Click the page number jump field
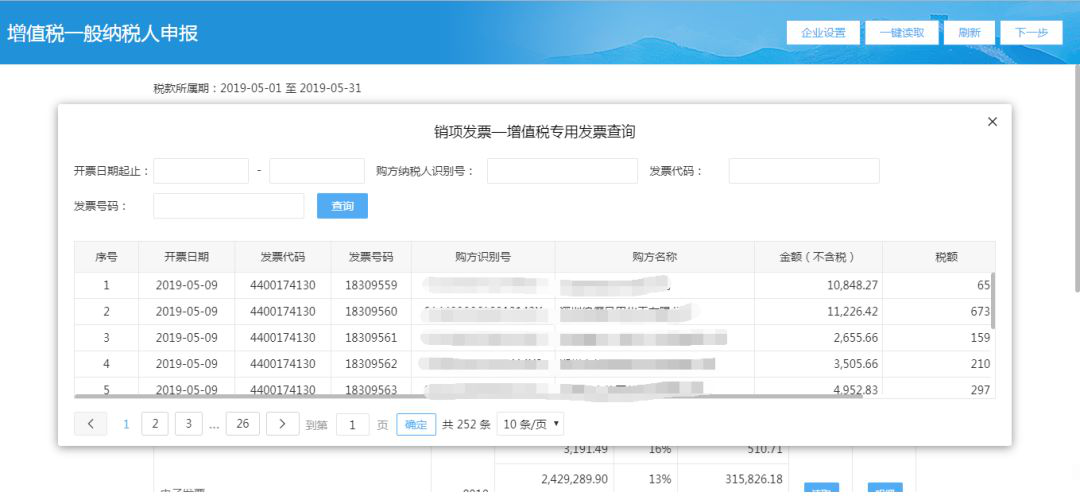Image resolution: width=1080 pixels, height=496 pixels. pyautogui.click(x=353, y=425)
